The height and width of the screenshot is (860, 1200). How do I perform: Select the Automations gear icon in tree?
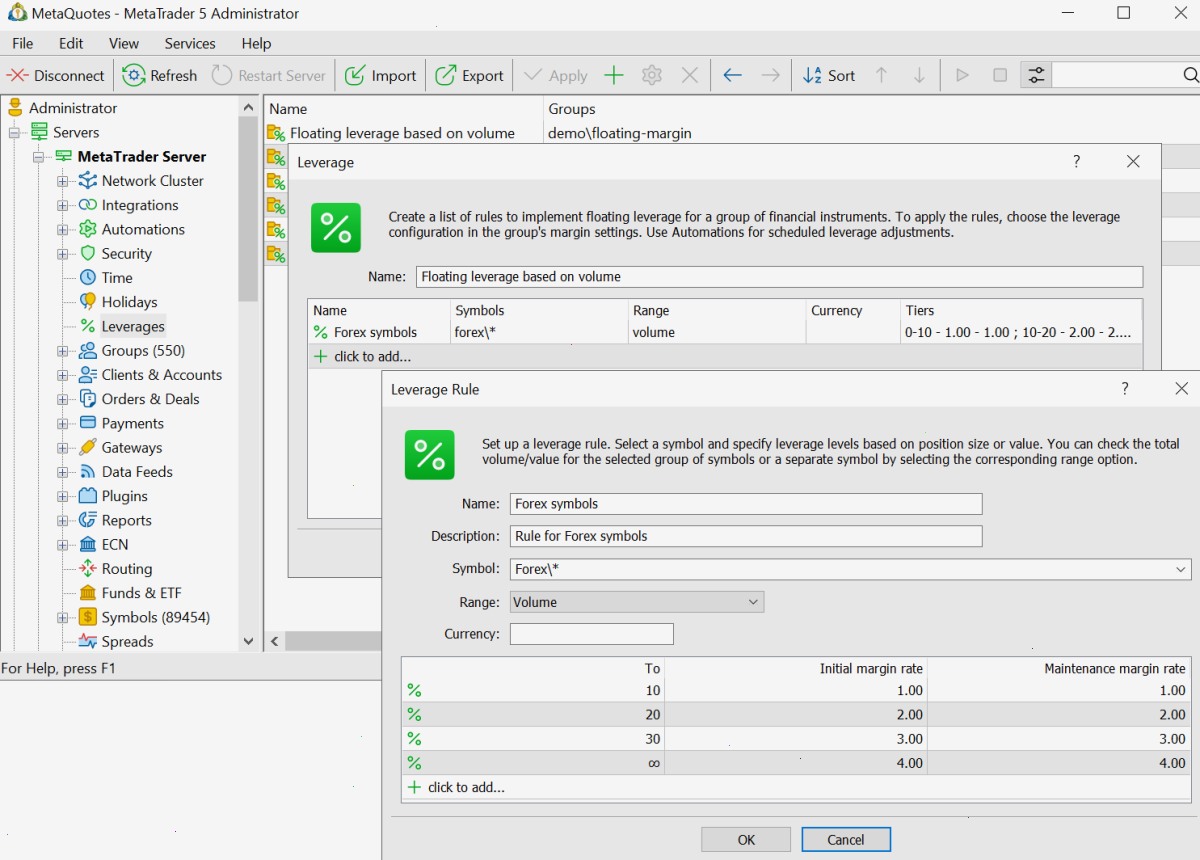tap(88, 229)
